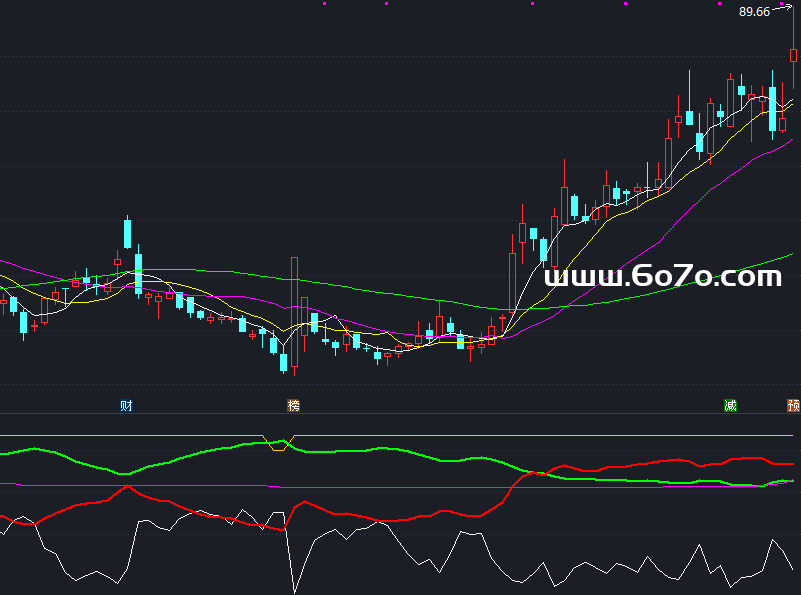The width and height of the screenshot is (801, 595).
Task: Click the 89.66 high price label
Action: point(754,12)
